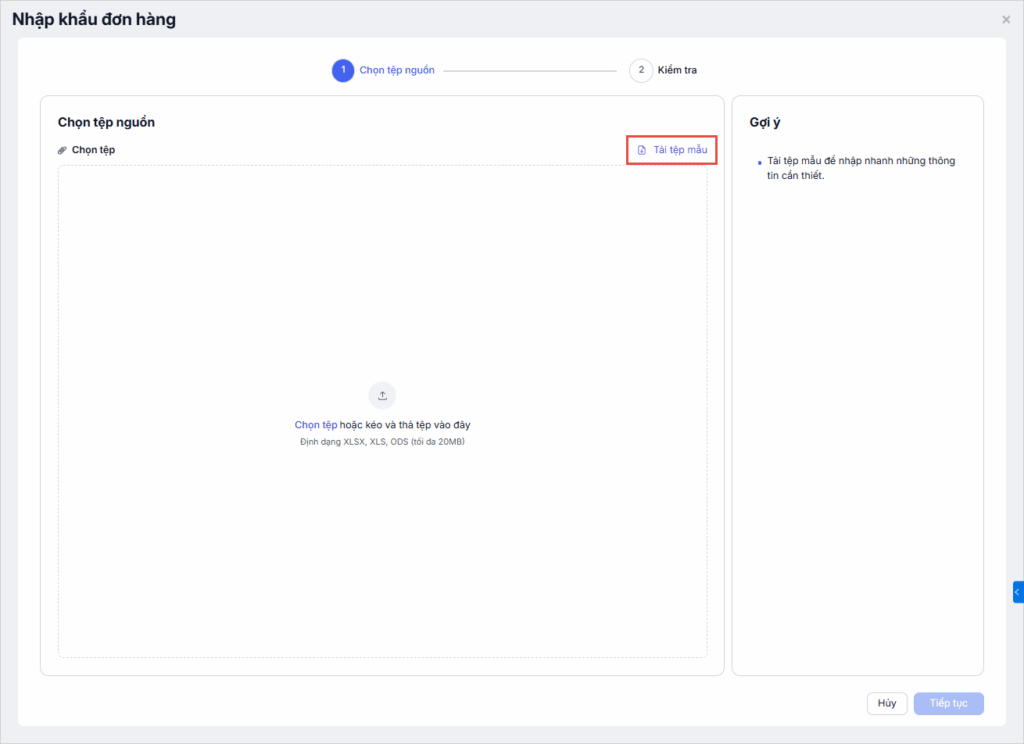
Task: Click the bullet marker in Gợi ý panel
Action: click(759, 162)
